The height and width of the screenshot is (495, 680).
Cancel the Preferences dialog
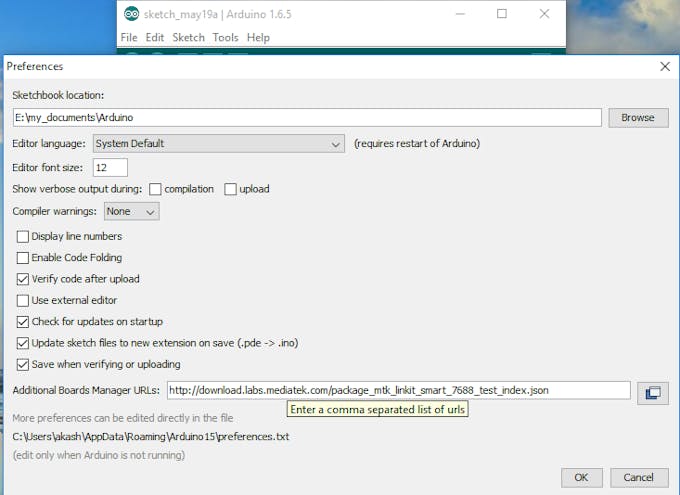[x=639, y=478]
